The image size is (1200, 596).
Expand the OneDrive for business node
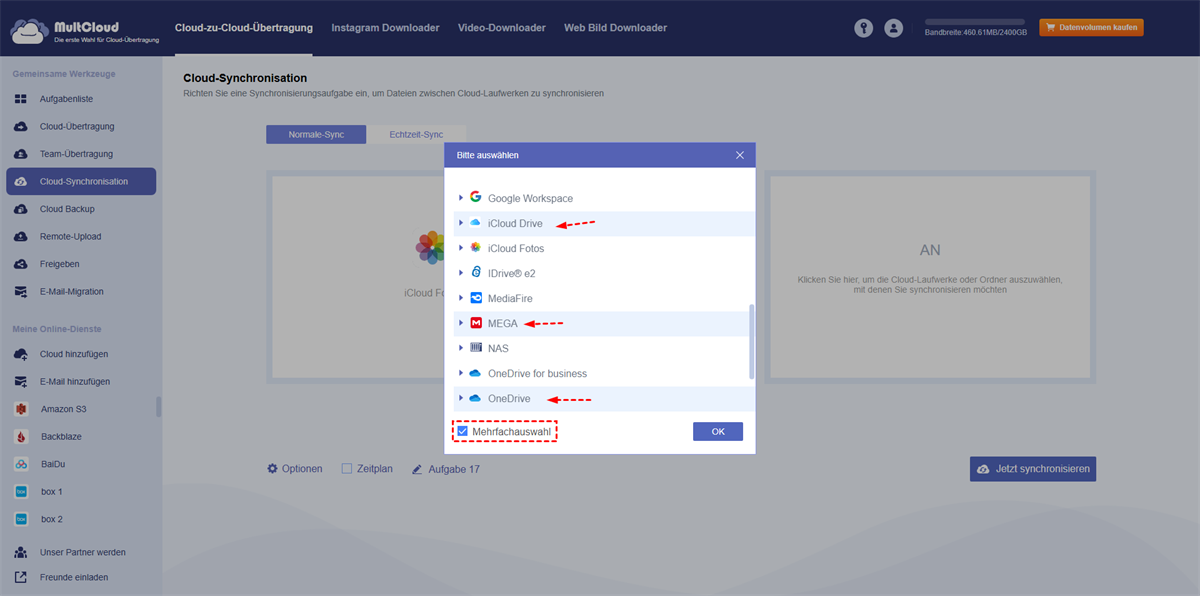pos(461,373)
